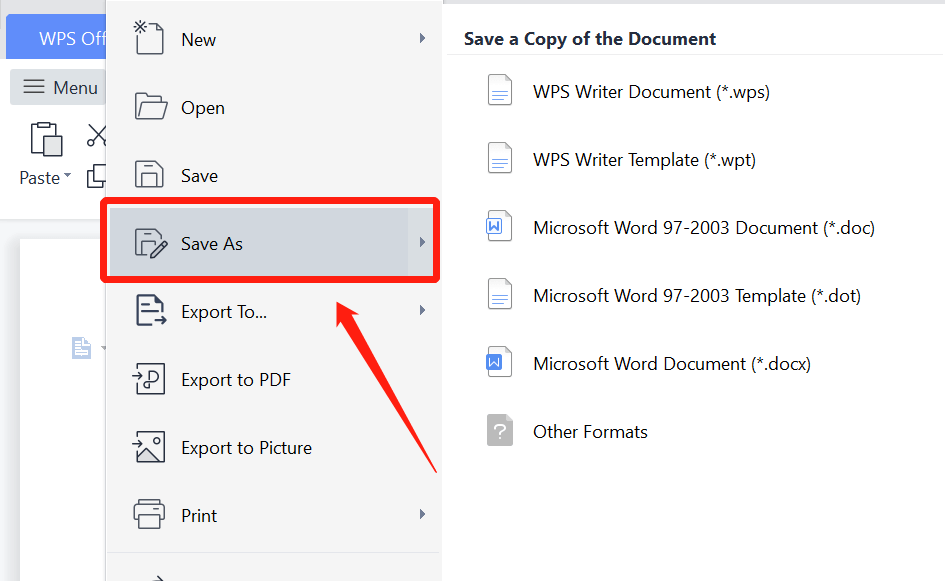Select the Save As menu entry
The width and height of the screenshot is (945, 581).
271,242
